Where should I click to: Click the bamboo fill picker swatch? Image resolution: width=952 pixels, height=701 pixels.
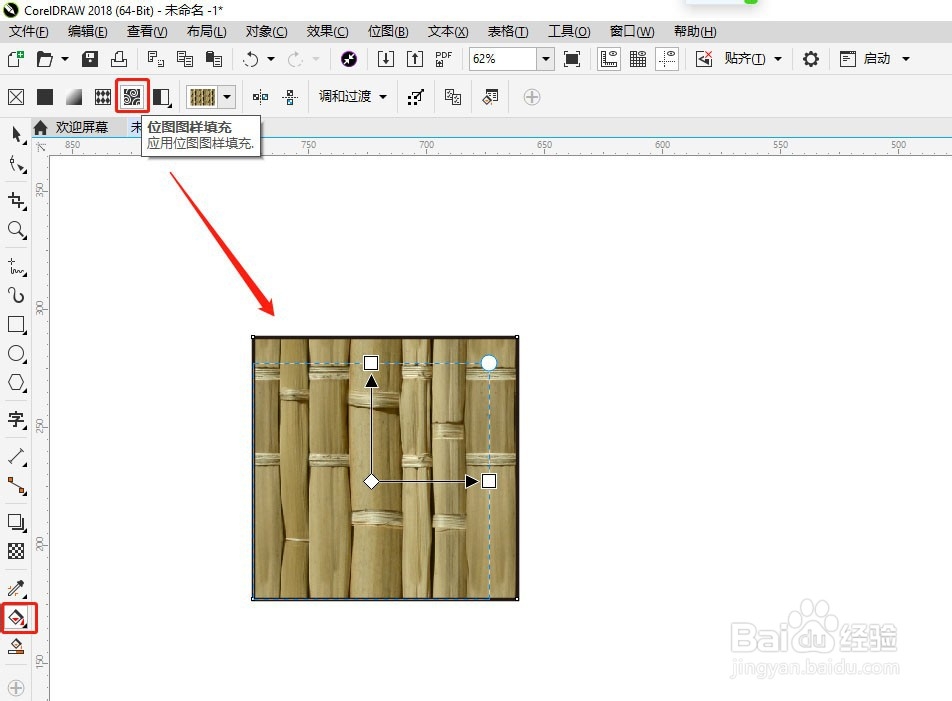[x=203, y=97]
